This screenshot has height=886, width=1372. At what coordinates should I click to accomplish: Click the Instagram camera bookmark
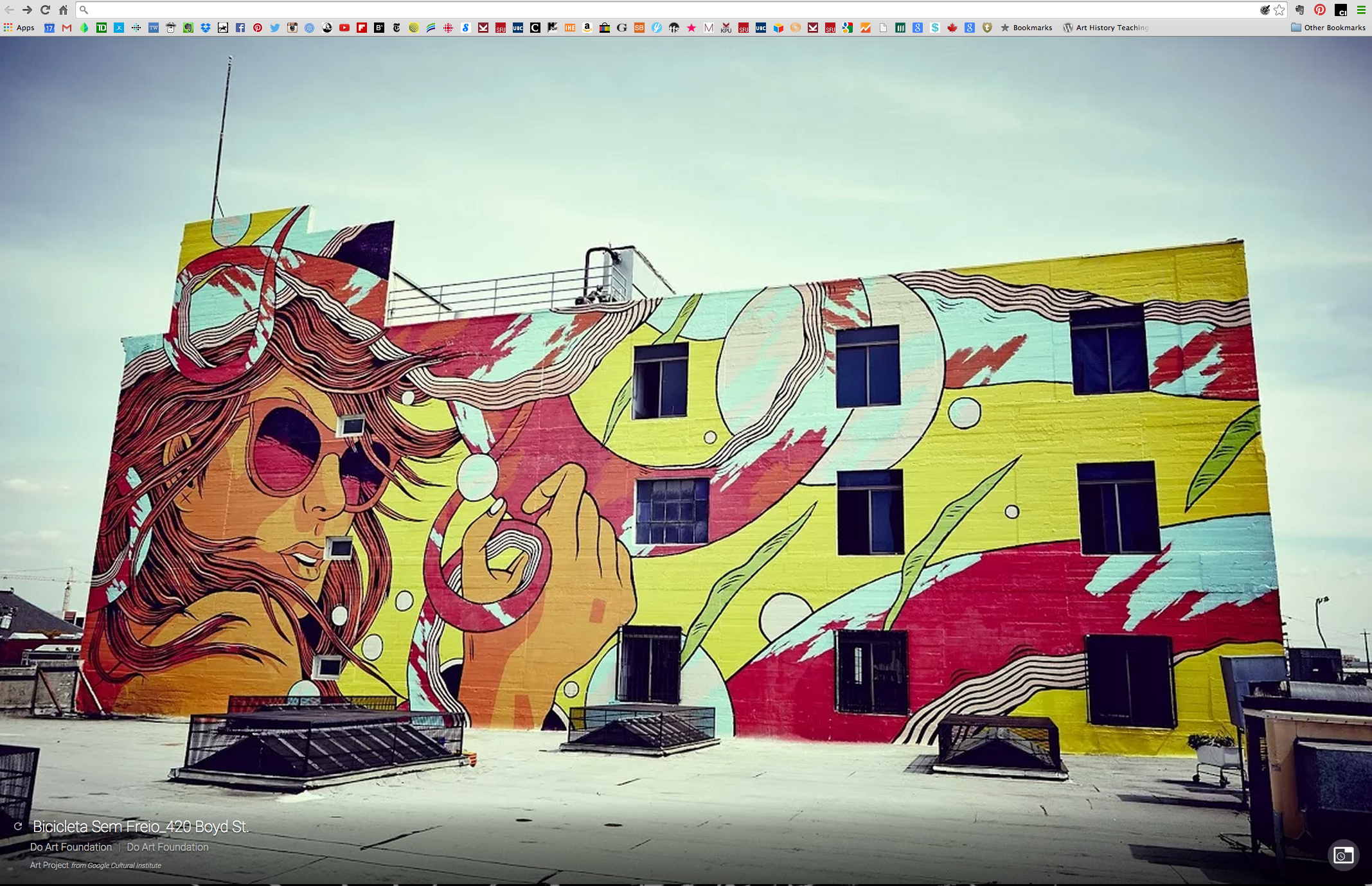tap(292, 28)
